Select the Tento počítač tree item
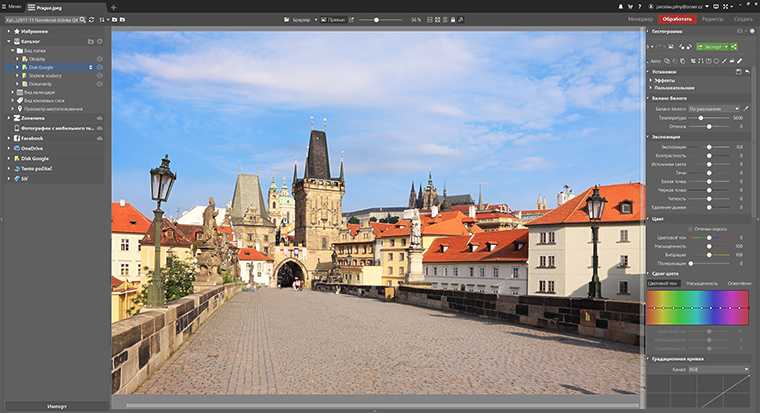This screenshot has height=413, width=760. click(x=36, y=169)
